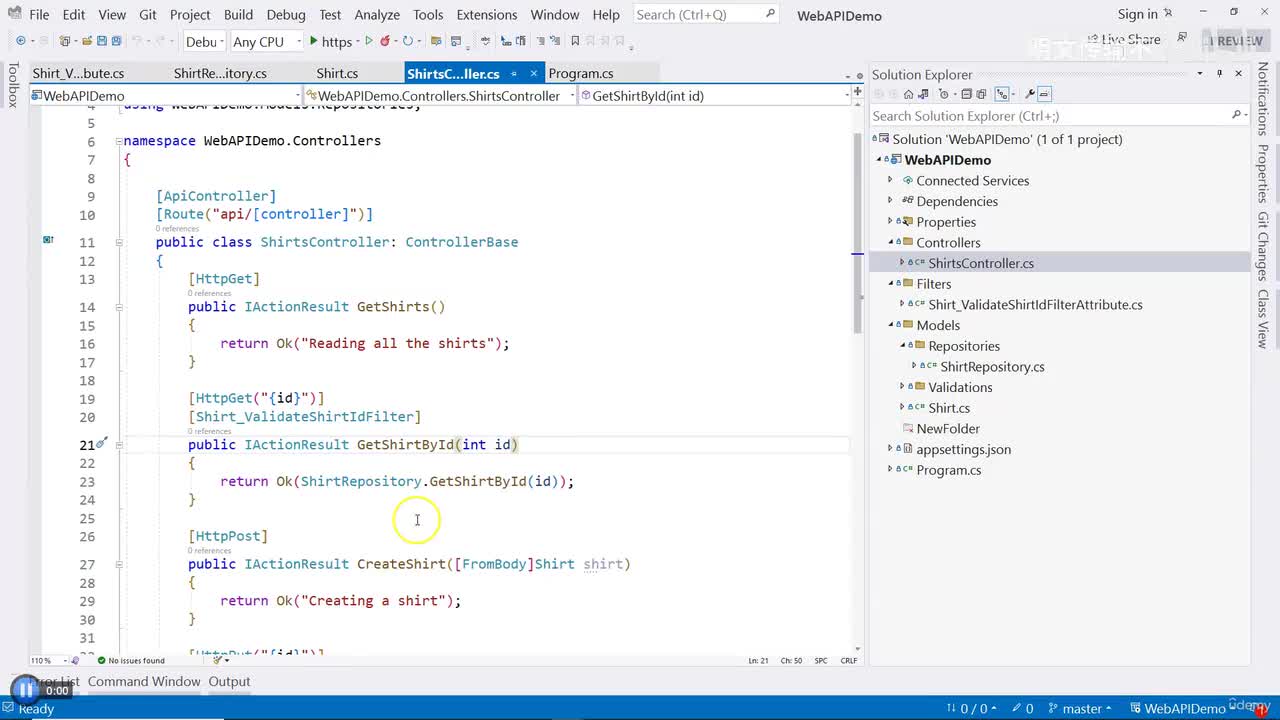The width and height of the screenshot is (1280, 720).
Task: Open the GetShirtById member dropdown
Action: [714, 96]
